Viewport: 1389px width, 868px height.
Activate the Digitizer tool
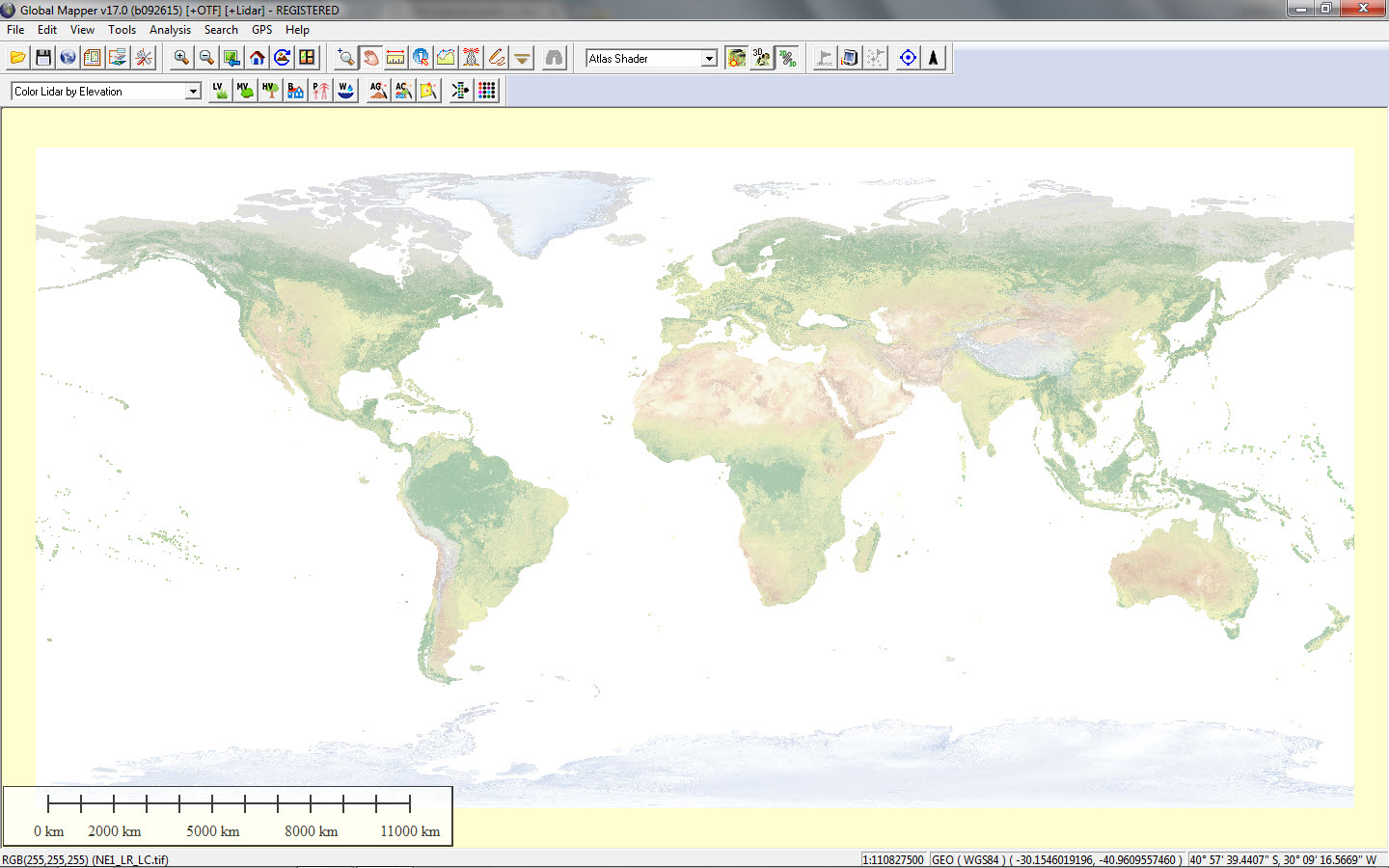496,57
